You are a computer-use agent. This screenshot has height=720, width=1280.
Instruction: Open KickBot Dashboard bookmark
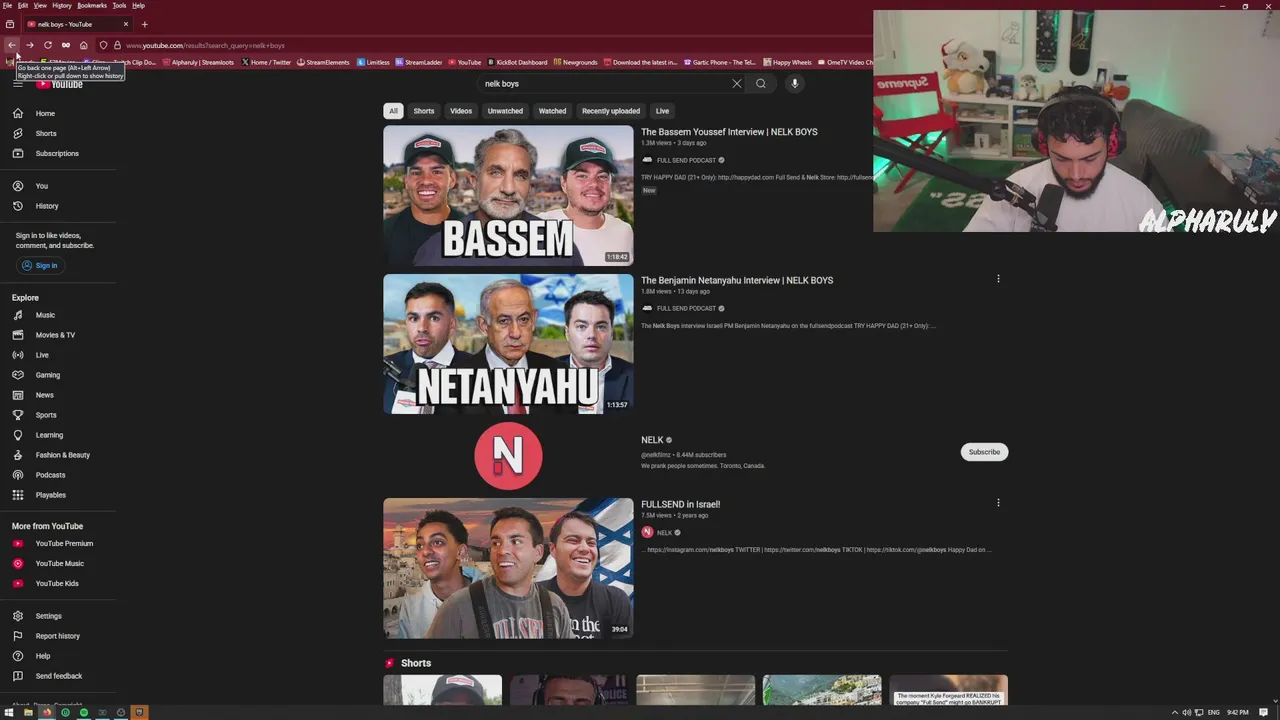click(517, 62)
